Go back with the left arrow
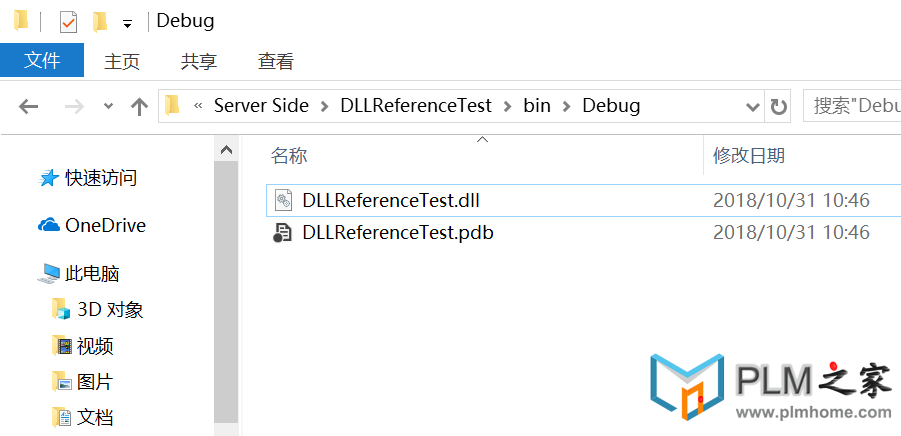The height and width of the screenshot is (436, 901). [x=28, y=106]
